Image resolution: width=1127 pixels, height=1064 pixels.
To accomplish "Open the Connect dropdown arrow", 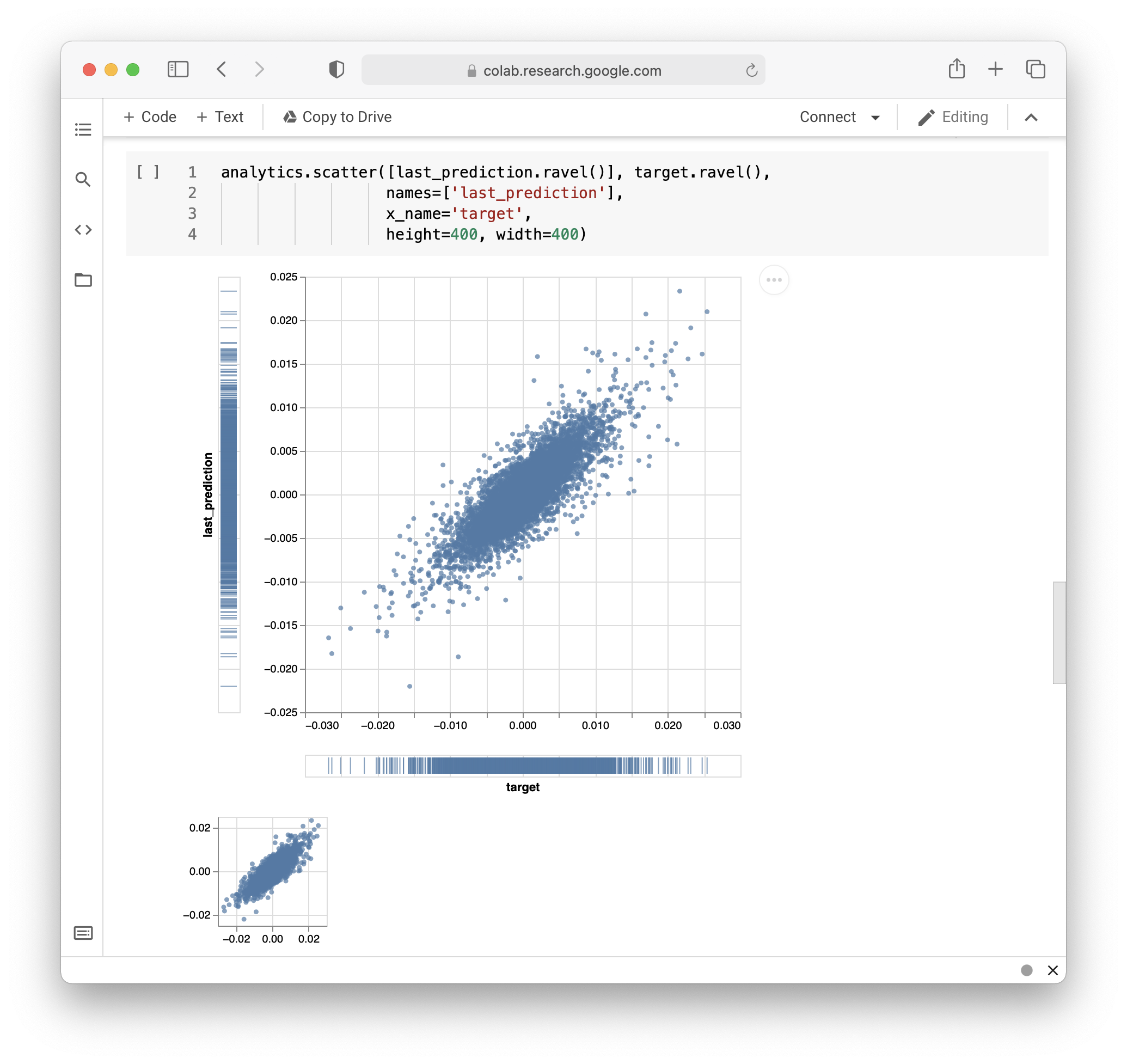I will [875, 118].
